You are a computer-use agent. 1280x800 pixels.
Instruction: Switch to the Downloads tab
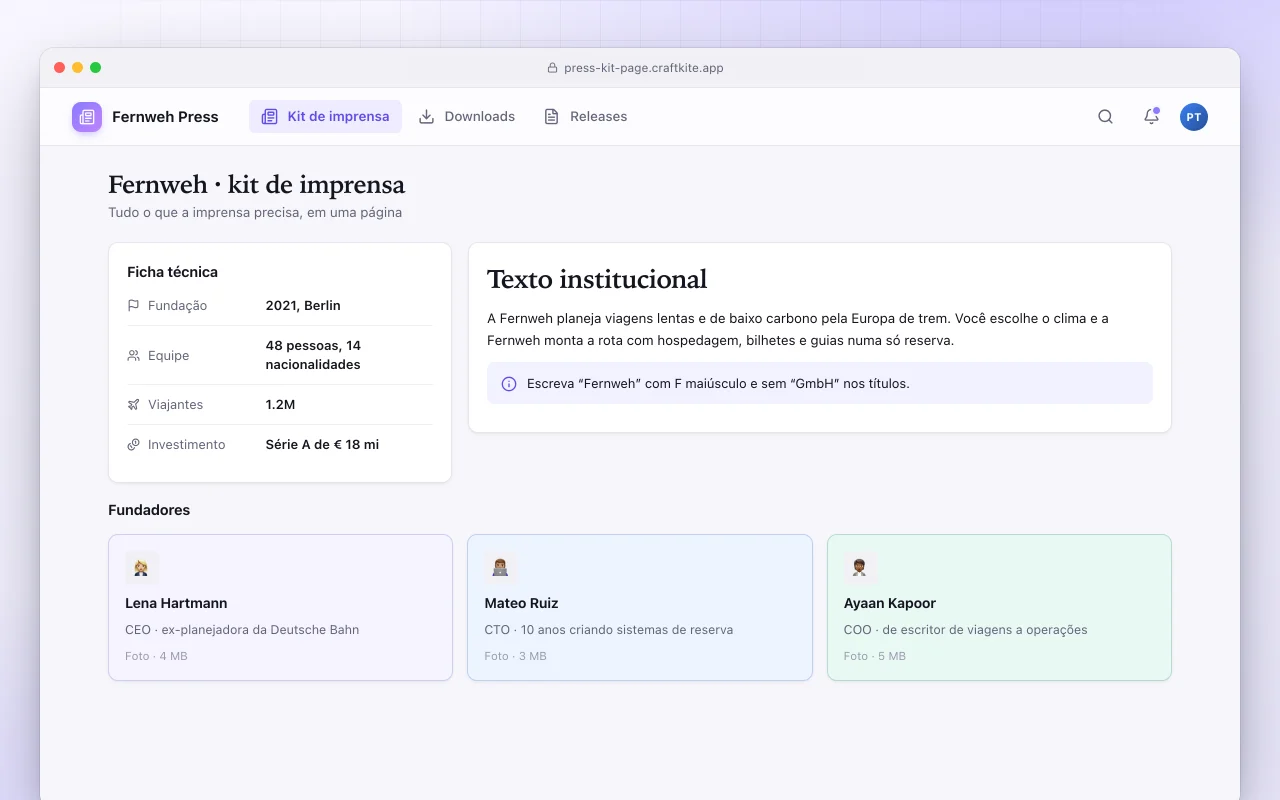point(467,117)
